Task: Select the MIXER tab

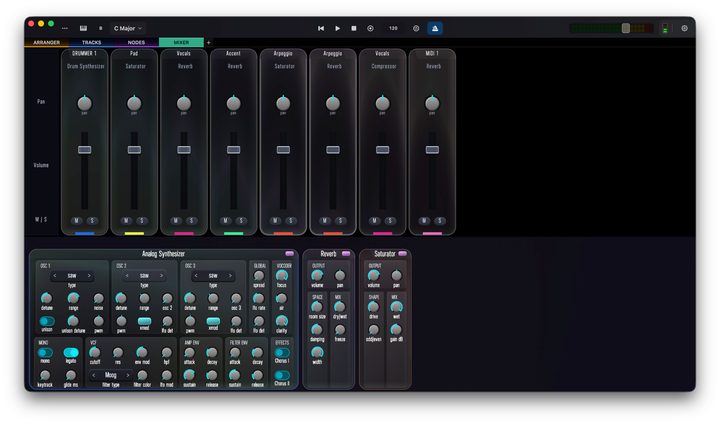Action: coord(181,42)
